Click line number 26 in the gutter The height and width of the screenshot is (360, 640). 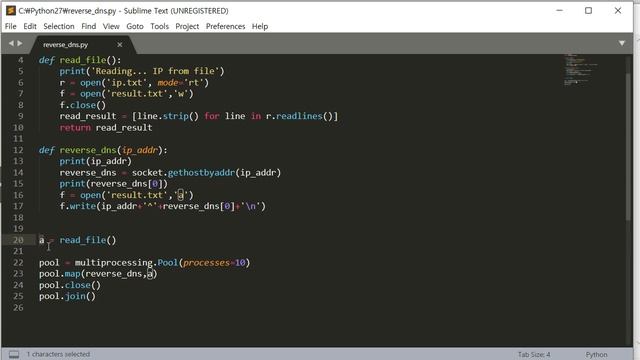pyautogui.click(x=18, y=307)
